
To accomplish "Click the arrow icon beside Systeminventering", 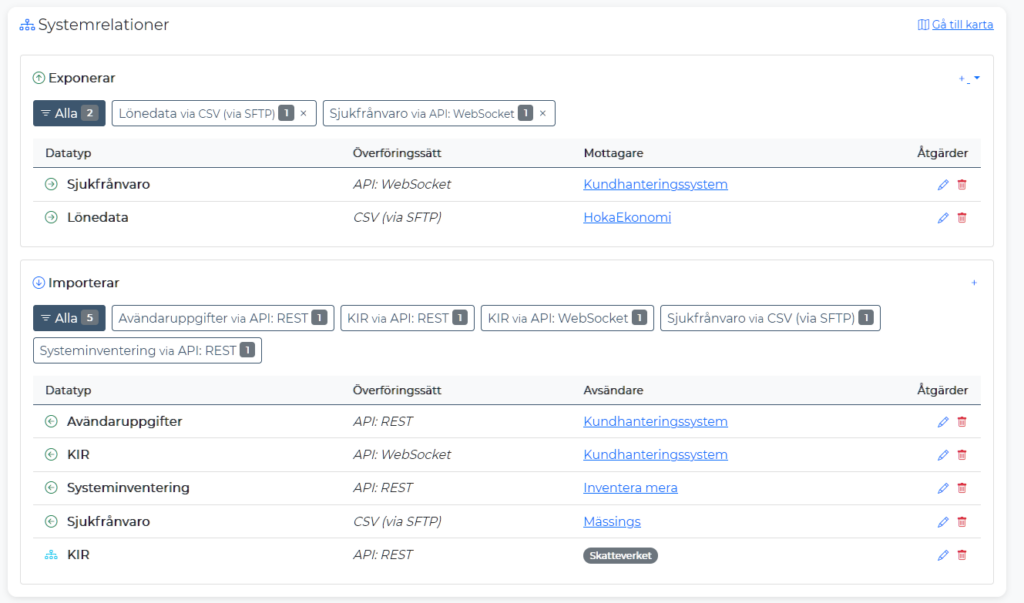I will [x=51, y=488].
